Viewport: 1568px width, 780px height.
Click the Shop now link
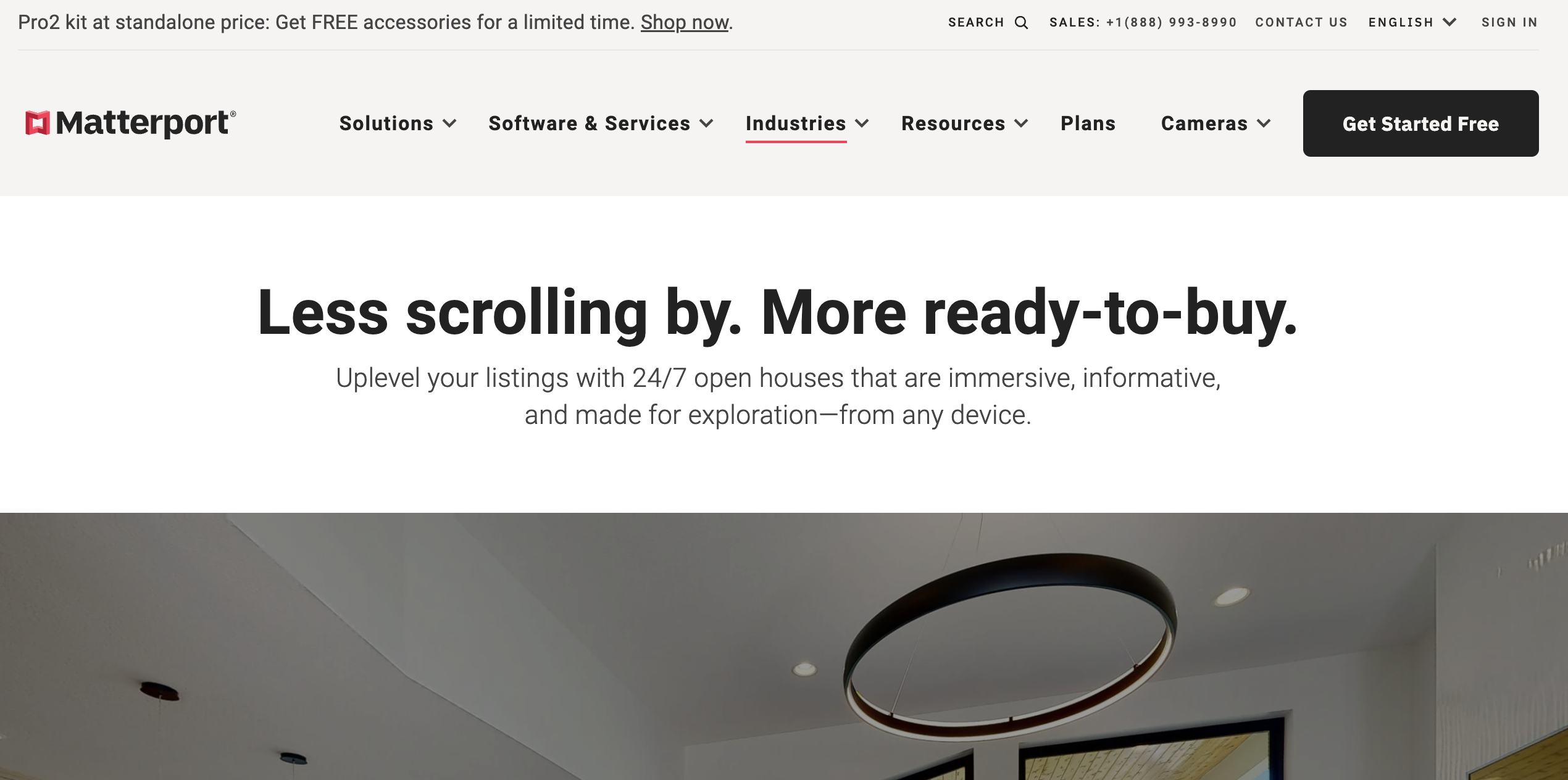[x=682, y=21]
